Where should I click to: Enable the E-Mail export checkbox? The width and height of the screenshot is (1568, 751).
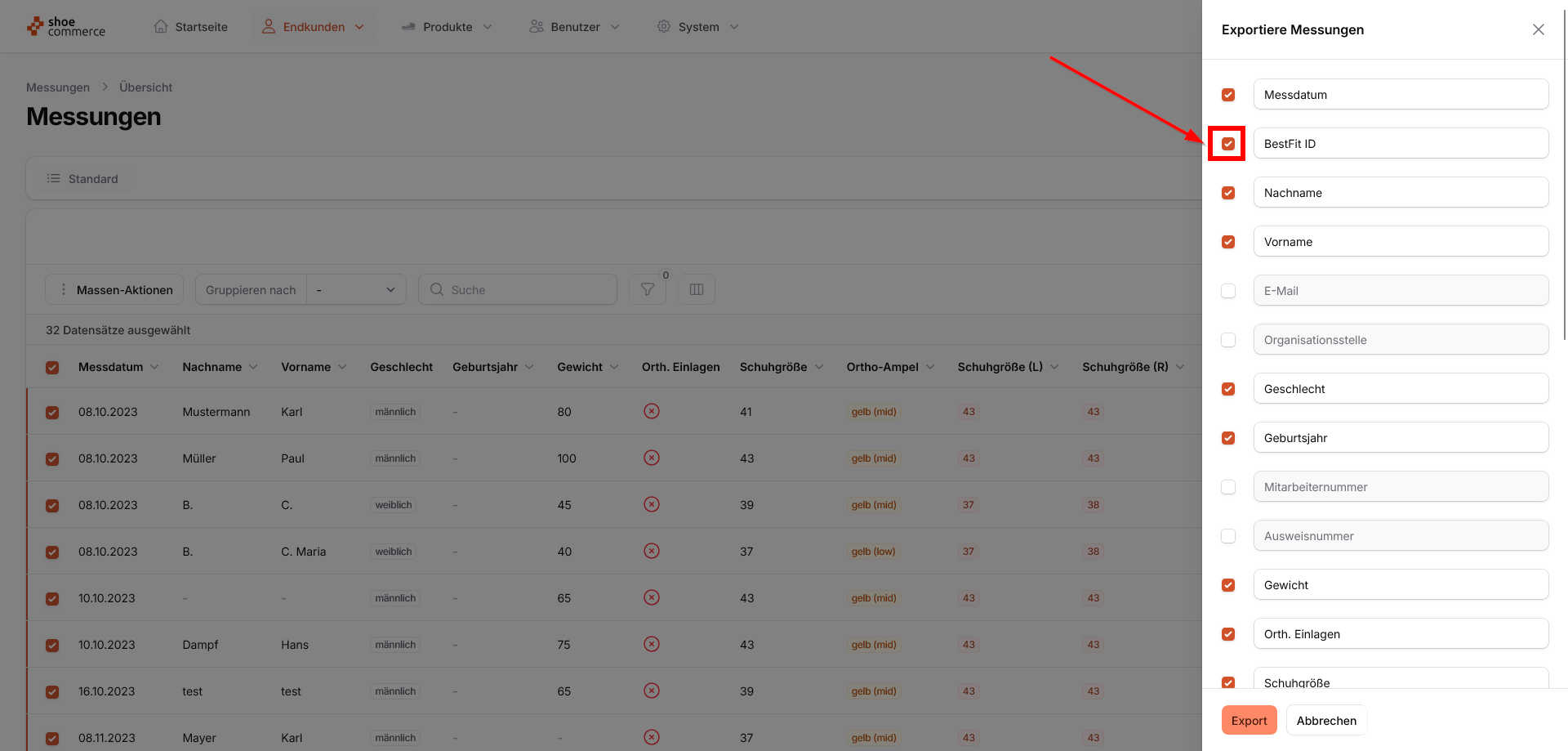pyautogui.click(x=1227, y=291)
